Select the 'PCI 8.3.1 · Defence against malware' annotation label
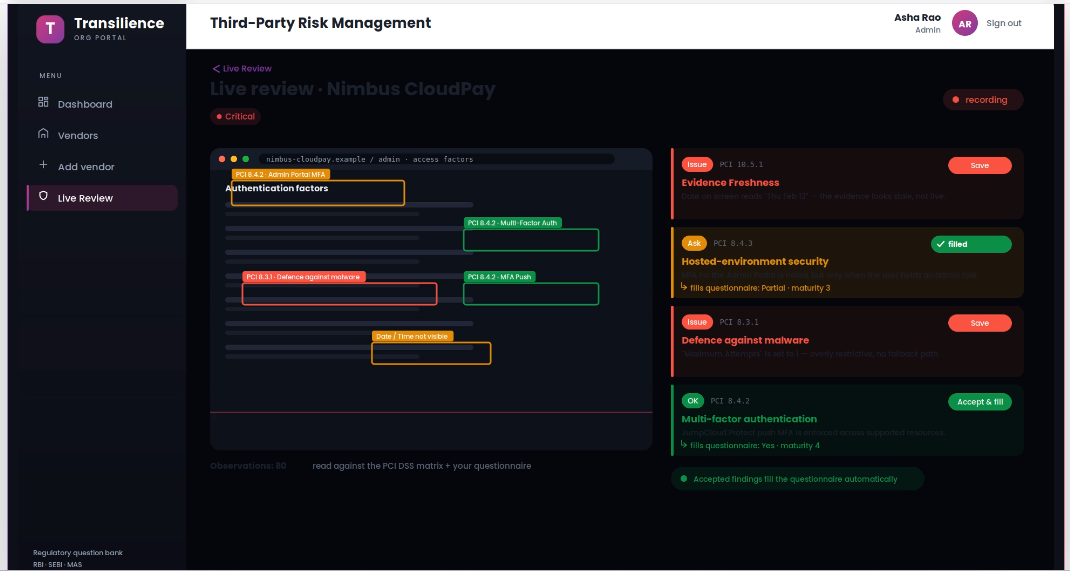Screen dimensions: 1070x571 [304, 276]
